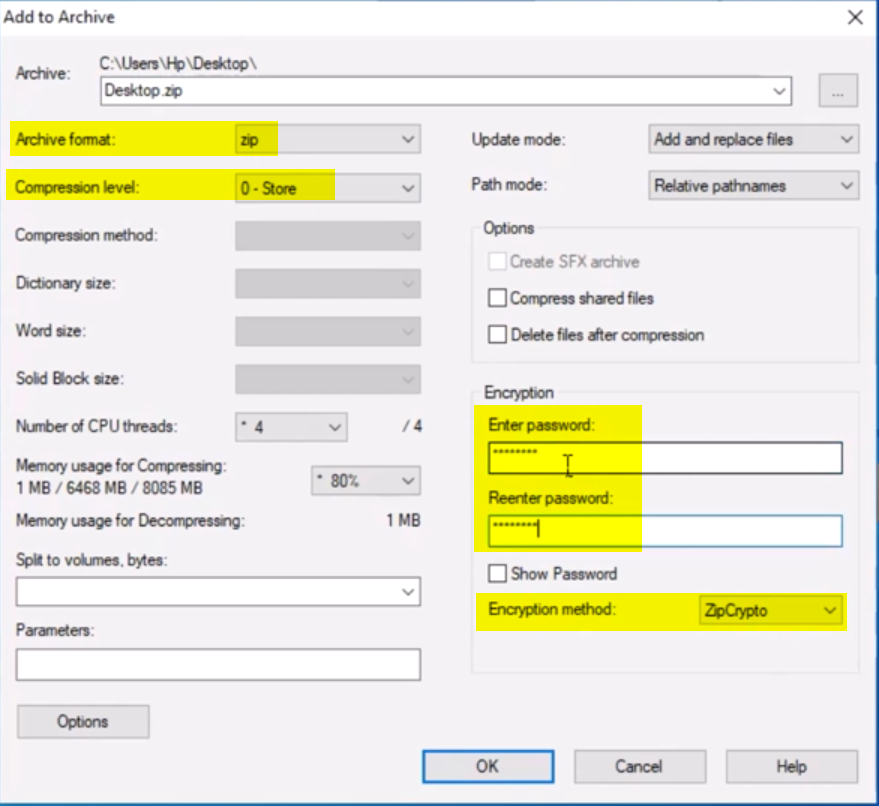Open Help for the archive dialog

point(791,766)
